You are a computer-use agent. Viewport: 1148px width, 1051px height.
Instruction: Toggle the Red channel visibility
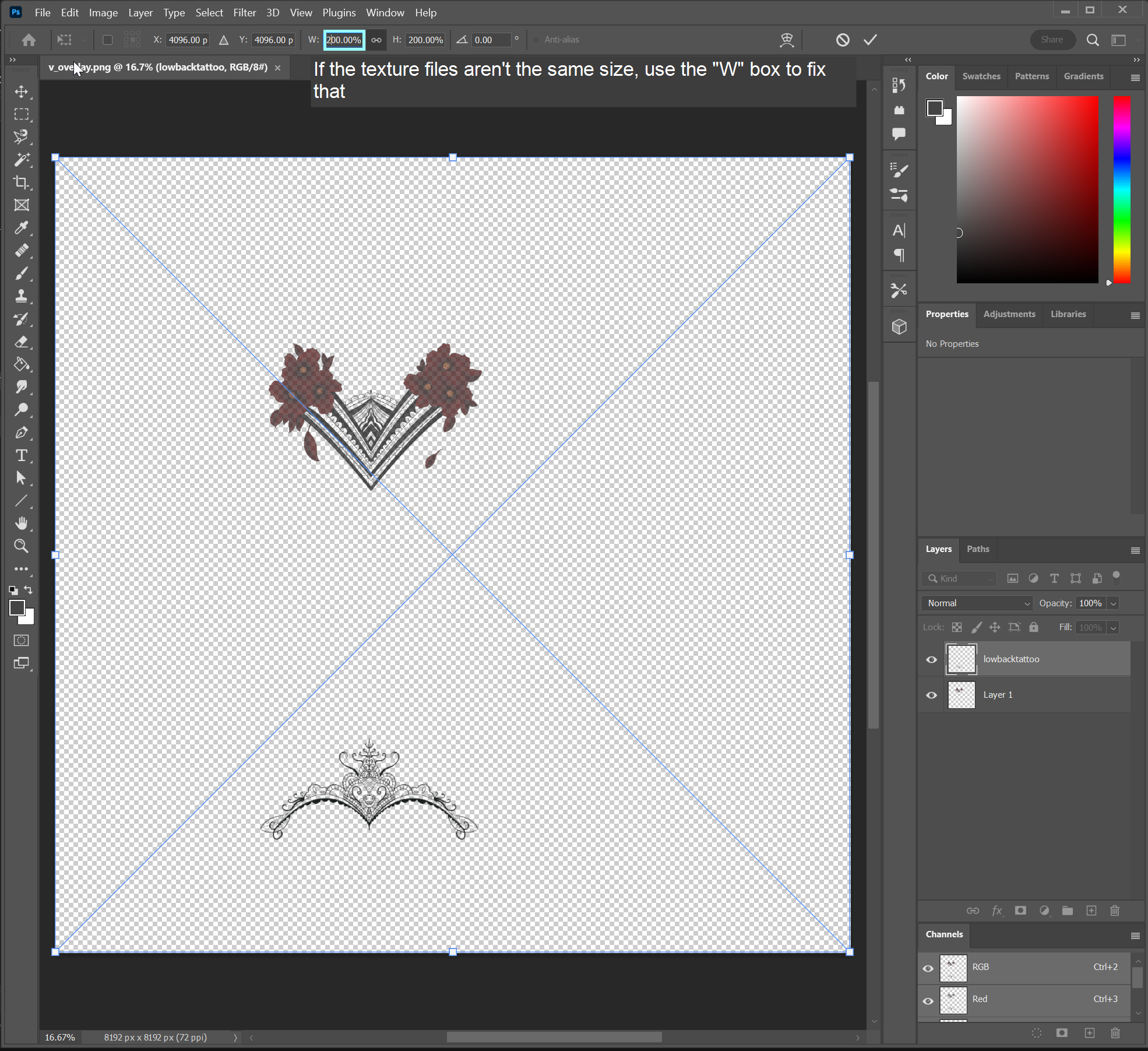(928, 1000)
